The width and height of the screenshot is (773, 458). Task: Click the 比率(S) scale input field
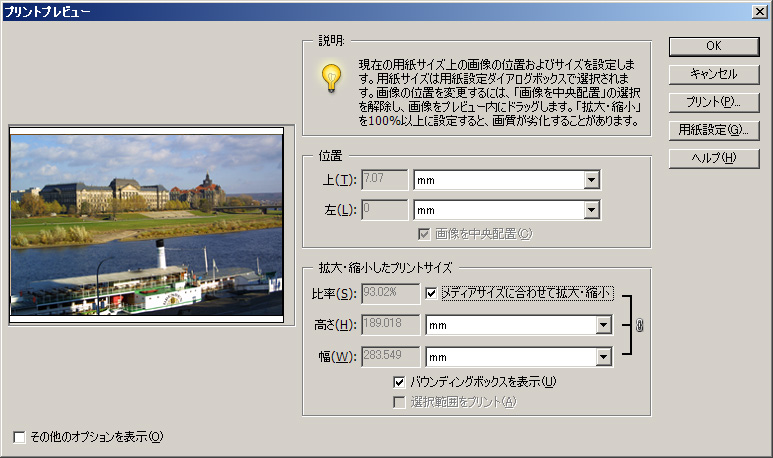coord(390,293)
